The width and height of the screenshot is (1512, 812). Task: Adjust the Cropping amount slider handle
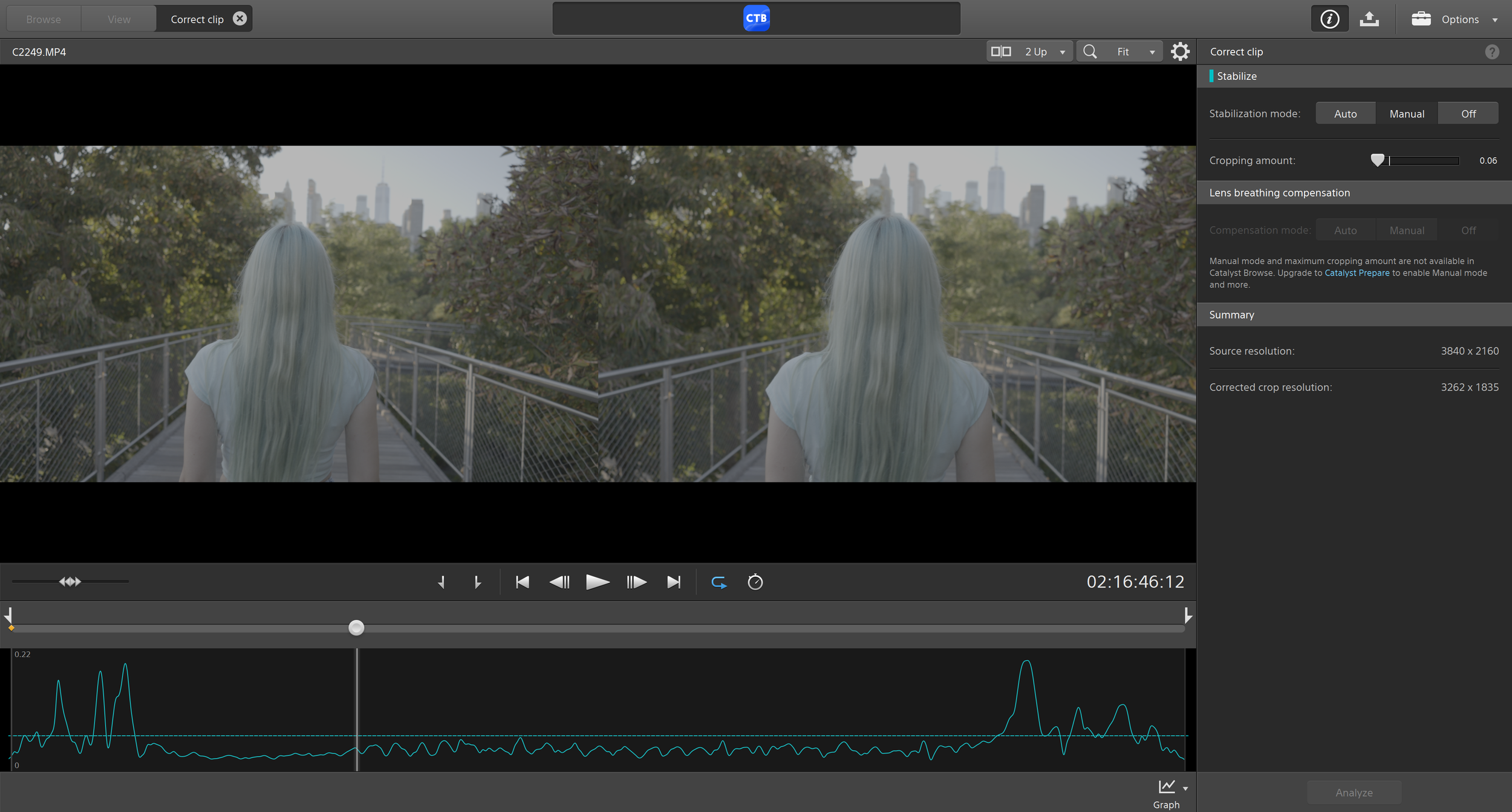1378,160
